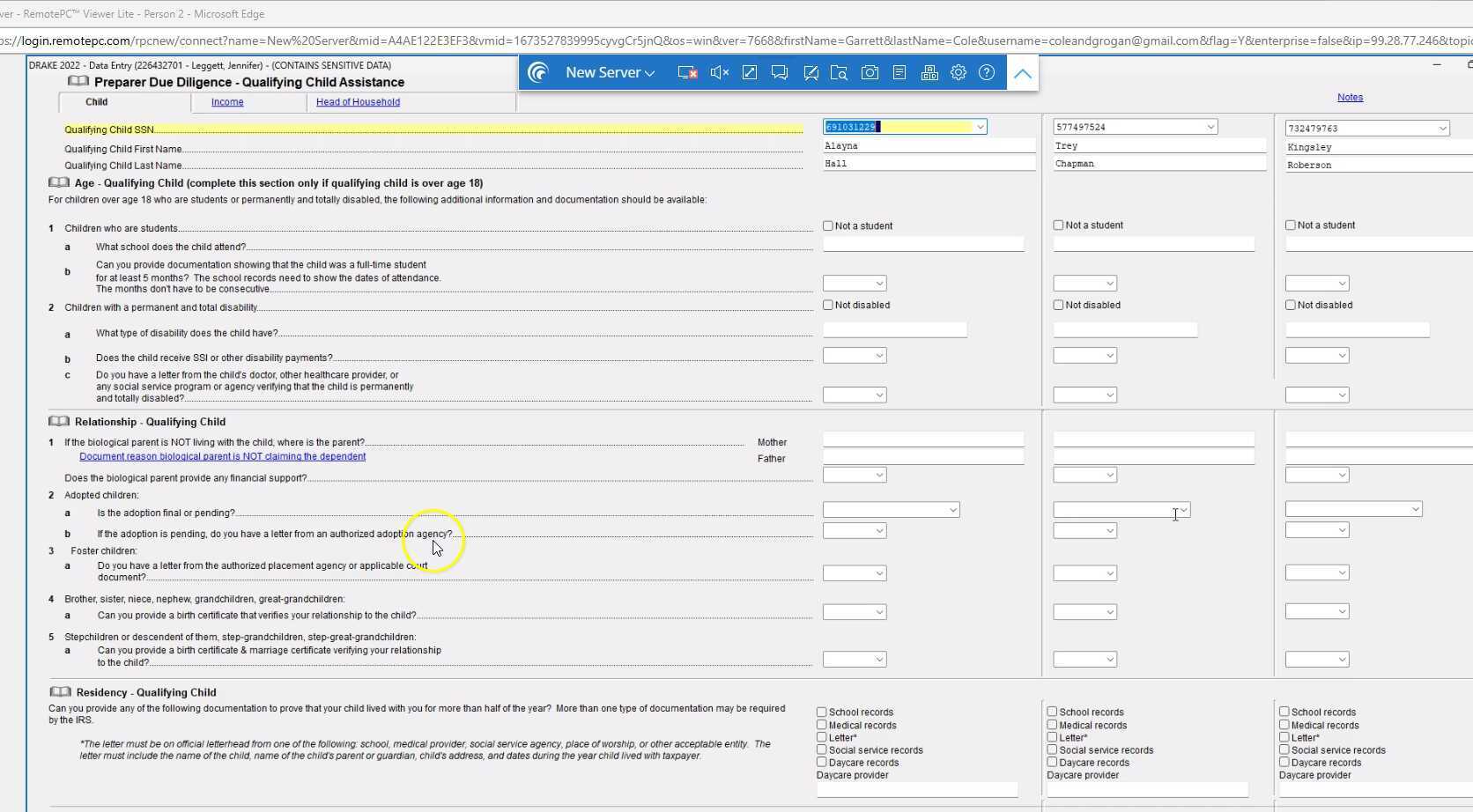1473x812 pixels.
Task: Click school attended field for Alayna
Action: click(922, 244)
